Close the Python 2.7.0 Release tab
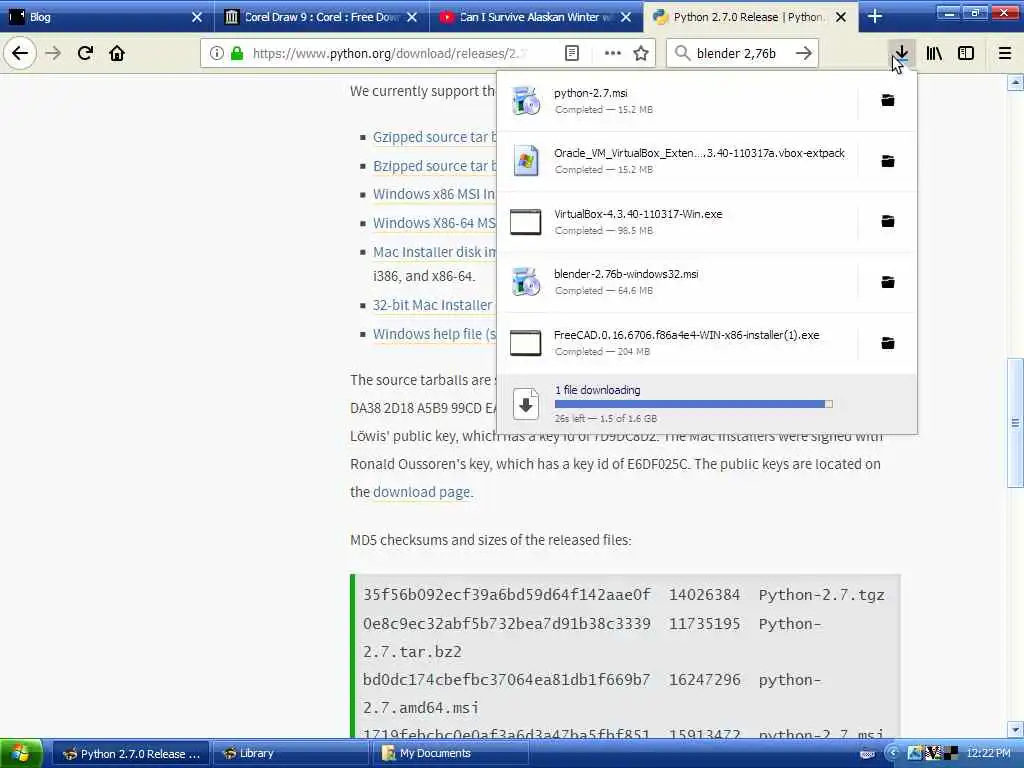The width and height of the screenshot is (1024, 768). coord(841,17)
